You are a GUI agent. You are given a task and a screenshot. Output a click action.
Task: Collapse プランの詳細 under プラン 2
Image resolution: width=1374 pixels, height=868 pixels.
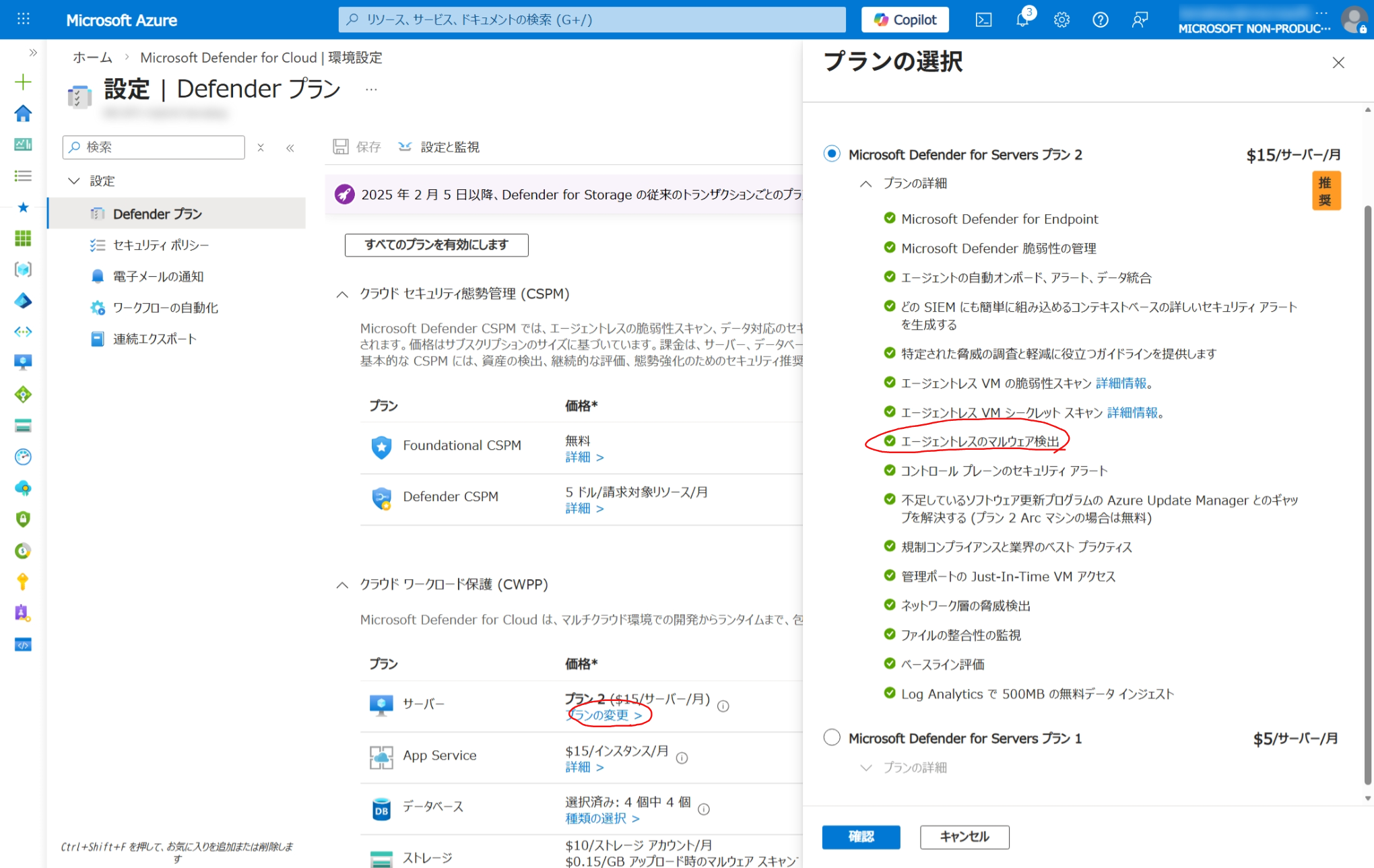[x=865, y=182]
